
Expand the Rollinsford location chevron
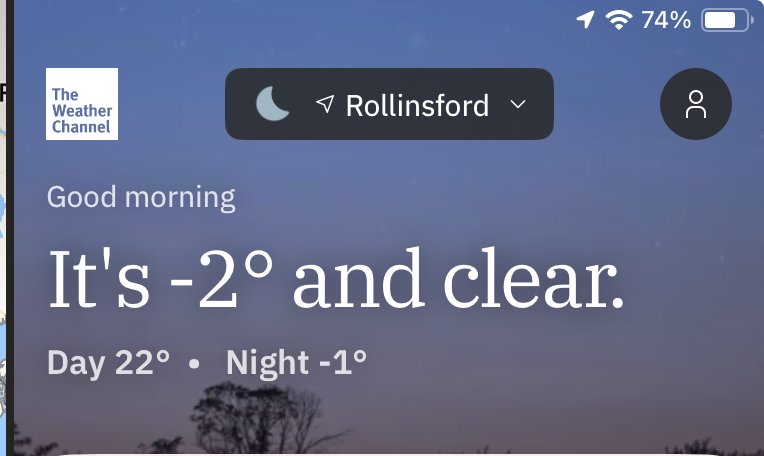(x=518, y=104)
